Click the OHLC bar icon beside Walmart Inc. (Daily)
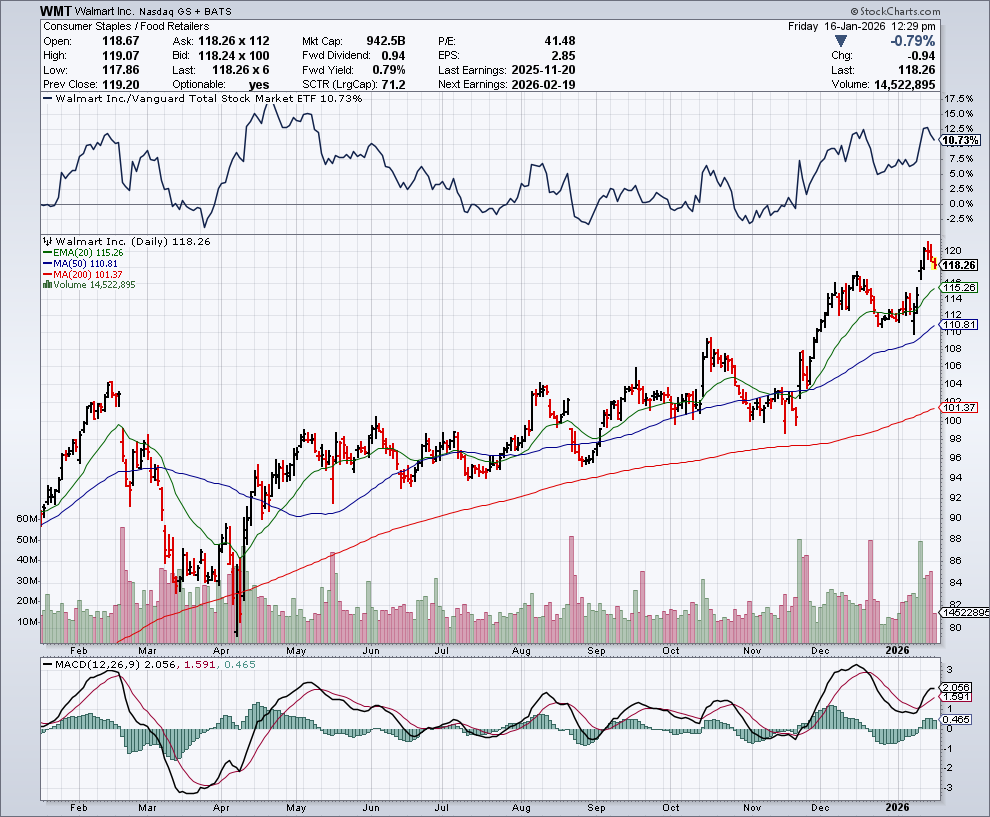This screenshot has width=990, height=817. coord(45,242)
